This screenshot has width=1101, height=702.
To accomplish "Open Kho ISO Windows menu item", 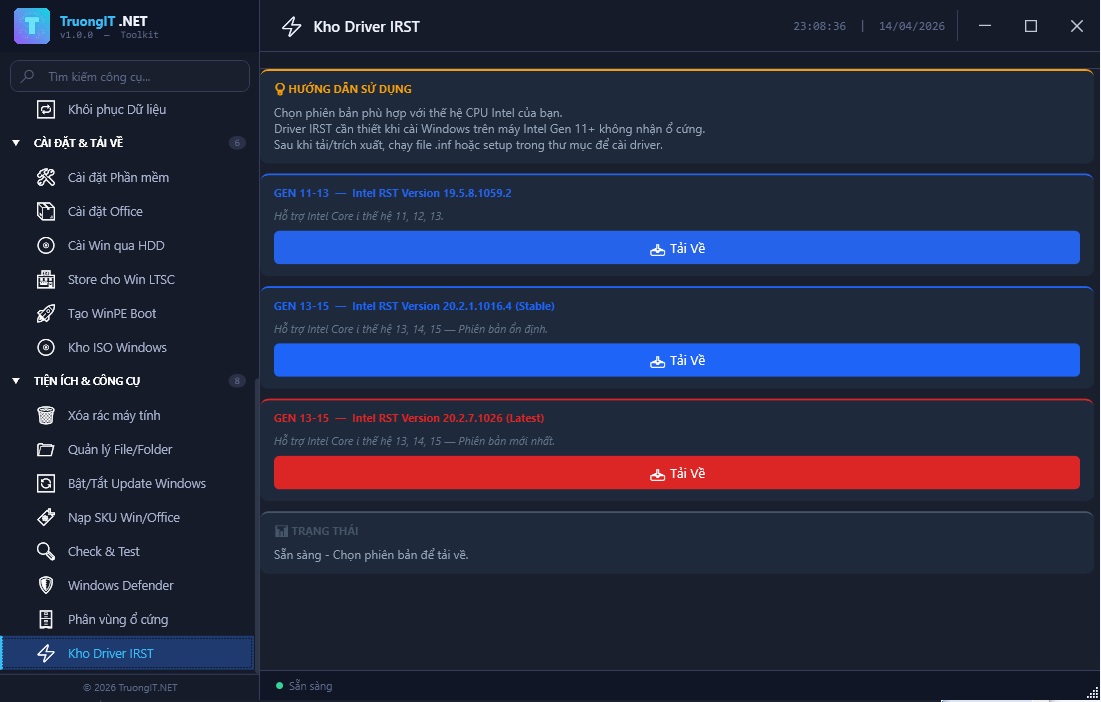I will tap(117, 347).
